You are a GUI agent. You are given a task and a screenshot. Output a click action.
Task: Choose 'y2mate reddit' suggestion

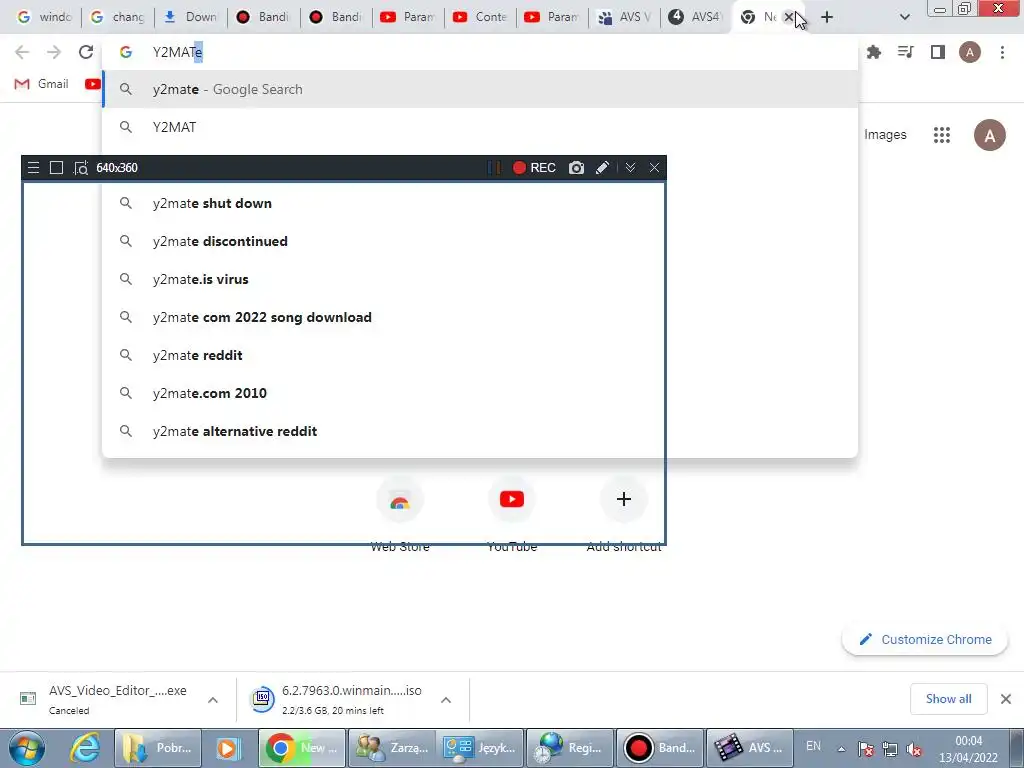click(x=480, y=355)
